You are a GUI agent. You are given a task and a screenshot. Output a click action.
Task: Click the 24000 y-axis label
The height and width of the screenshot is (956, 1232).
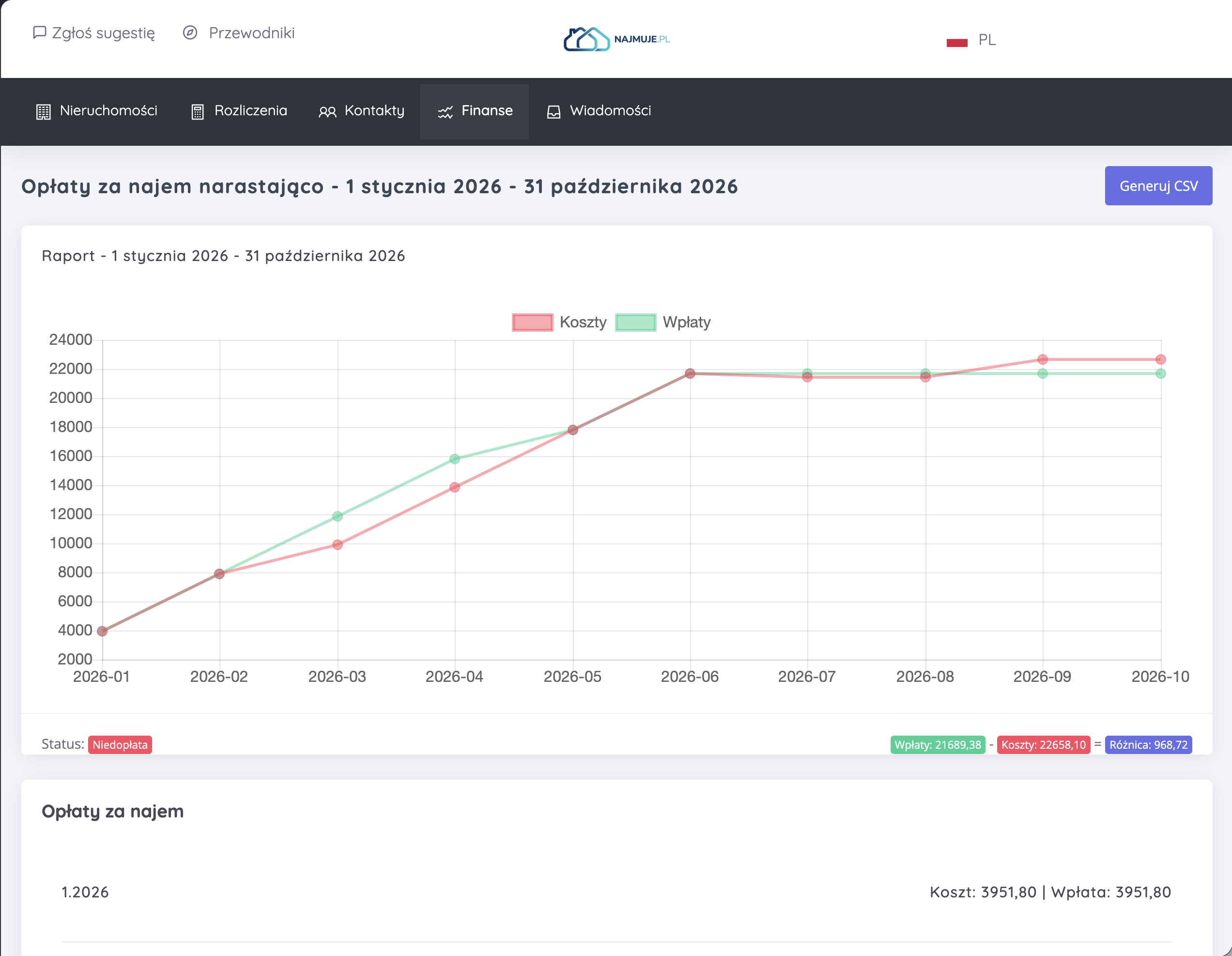click(x=71, y=339)
